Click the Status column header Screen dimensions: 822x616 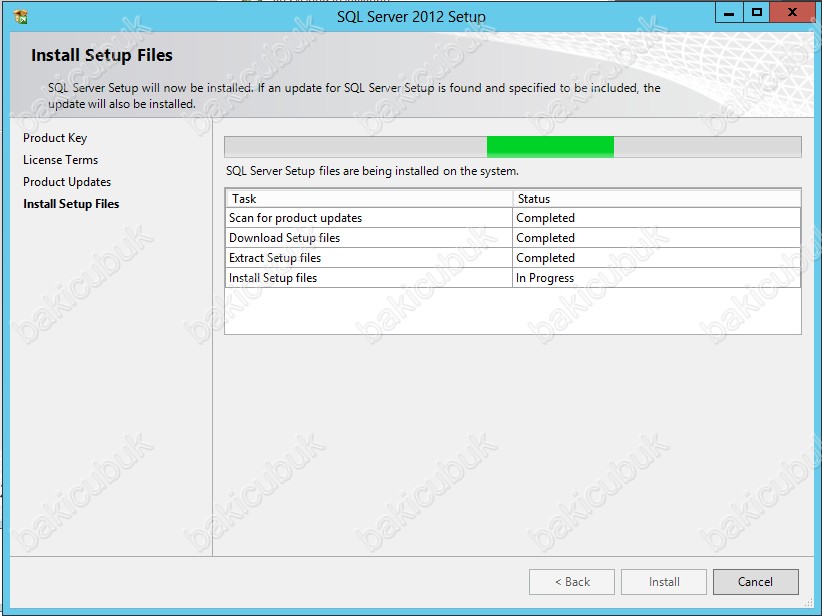click(656, 199)
